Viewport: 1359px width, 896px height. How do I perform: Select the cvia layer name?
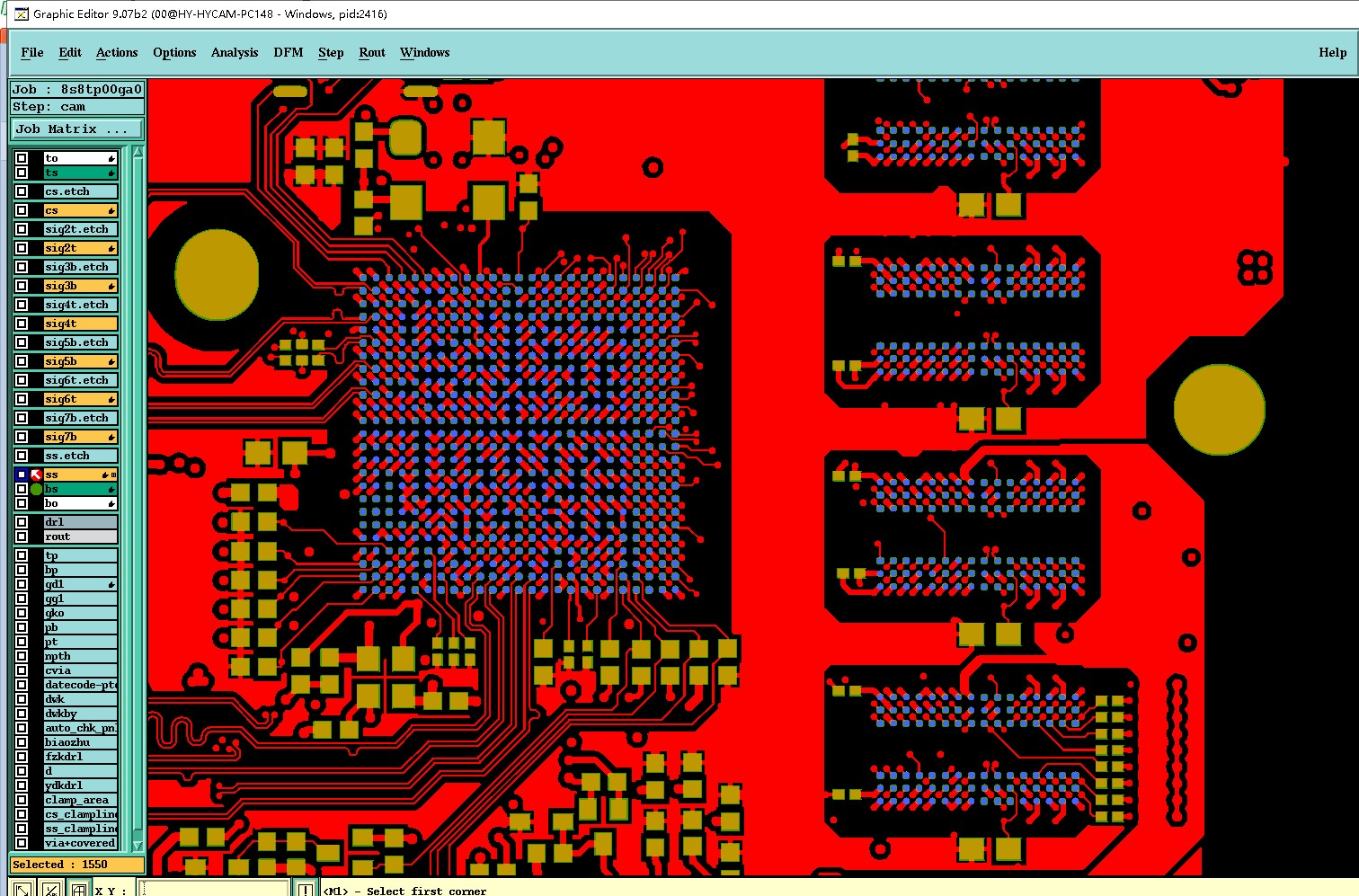81,670
